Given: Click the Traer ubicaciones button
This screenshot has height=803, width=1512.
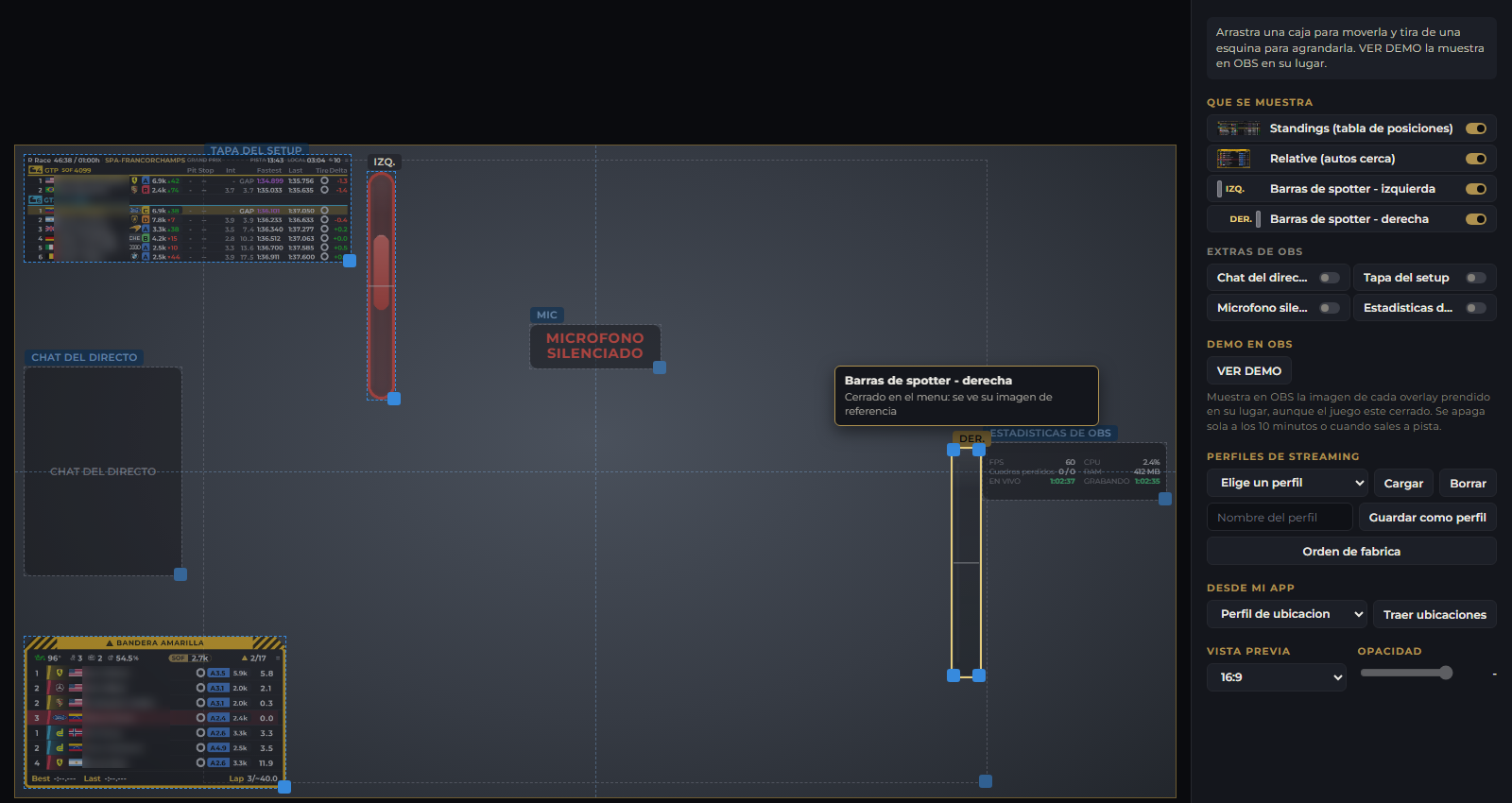Looking at the screenshot, I should (x=1435, y=614).
